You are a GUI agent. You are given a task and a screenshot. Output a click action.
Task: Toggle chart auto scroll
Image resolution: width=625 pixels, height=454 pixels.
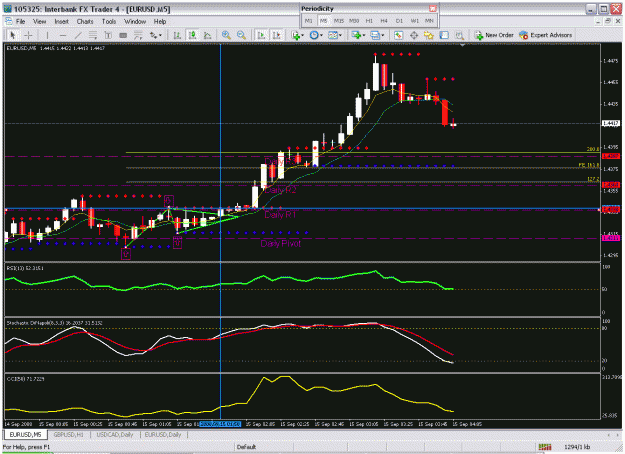[x=261, y=35]
